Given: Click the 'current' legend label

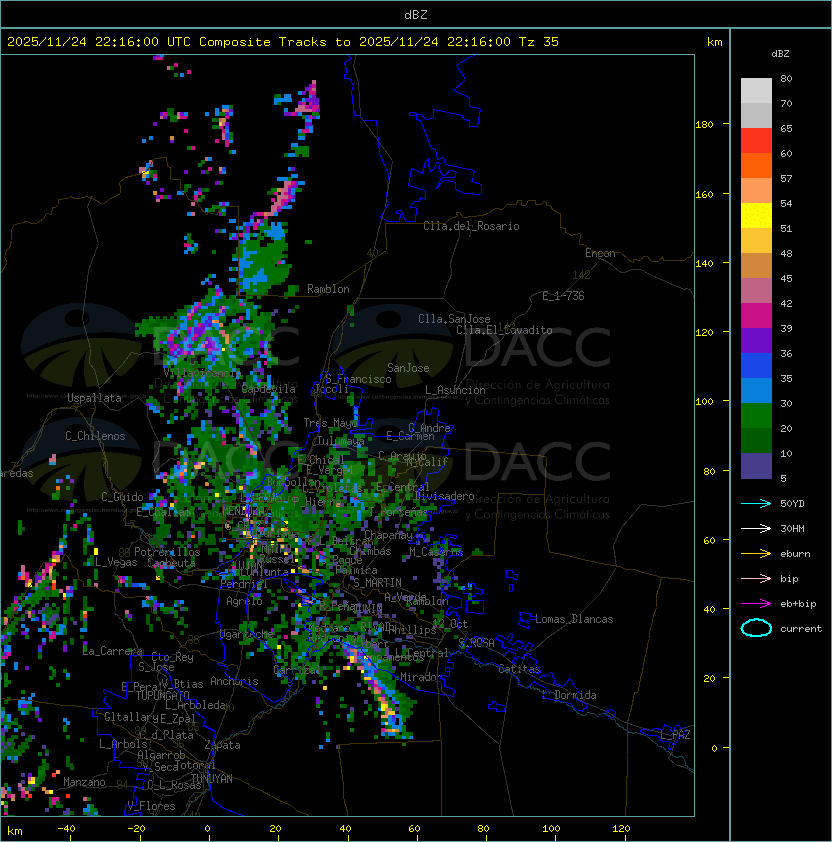Looking at the screenshot, I should 801,629.
